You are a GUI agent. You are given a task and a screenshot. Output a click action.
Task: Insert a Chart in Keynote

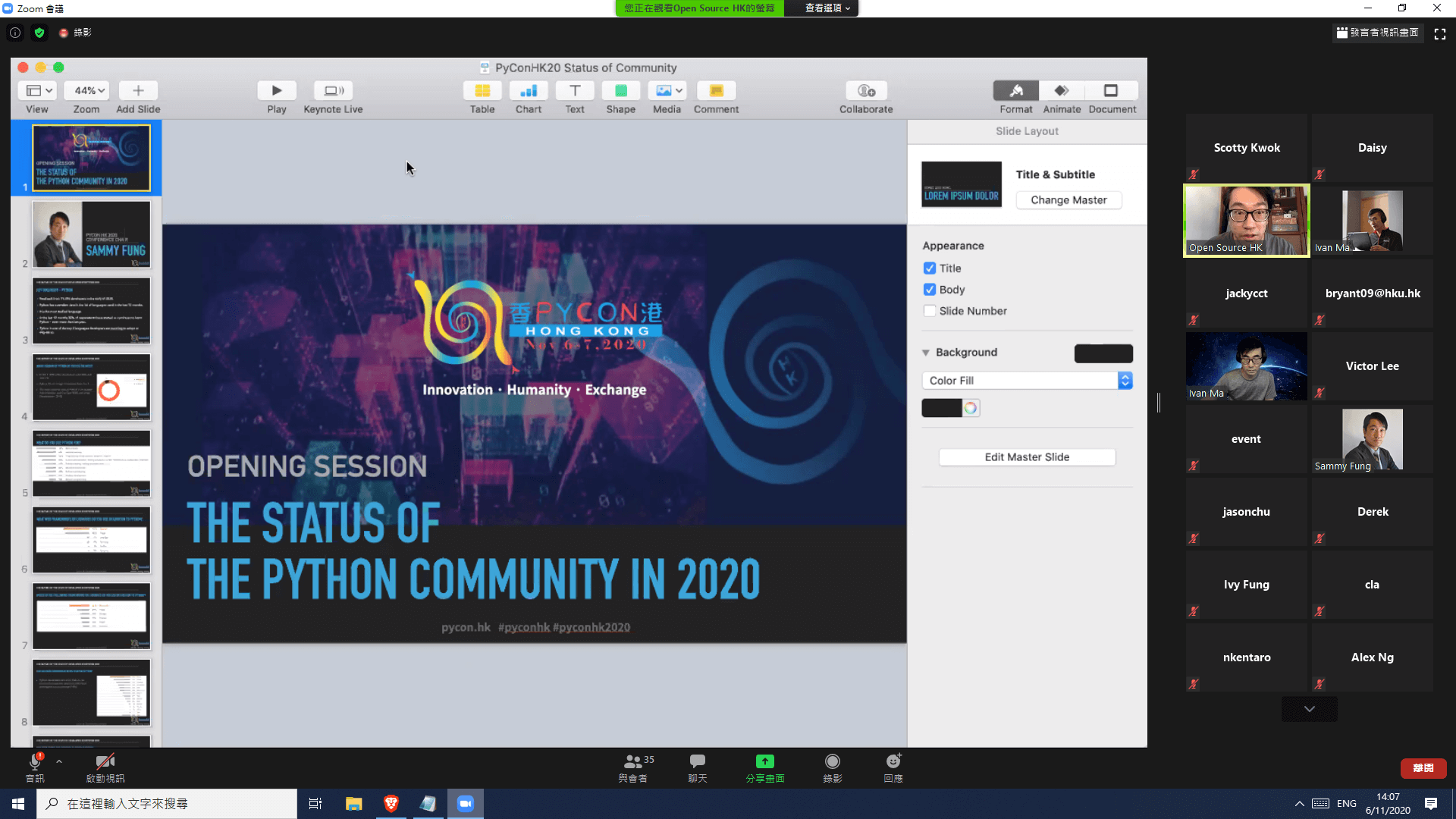(x=529, y=91)
